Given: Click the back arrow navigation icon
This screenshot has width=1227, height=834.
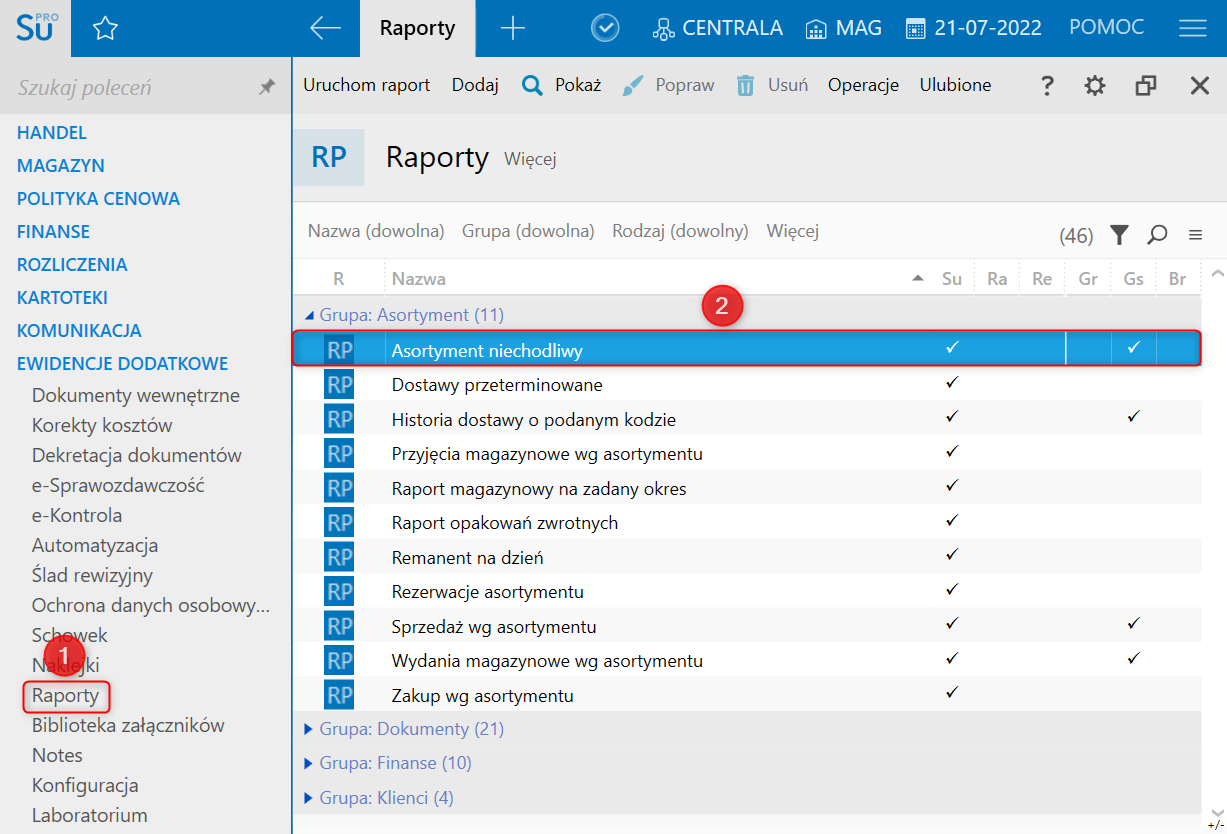Looking at the screenshot, I should click(325, 29).
